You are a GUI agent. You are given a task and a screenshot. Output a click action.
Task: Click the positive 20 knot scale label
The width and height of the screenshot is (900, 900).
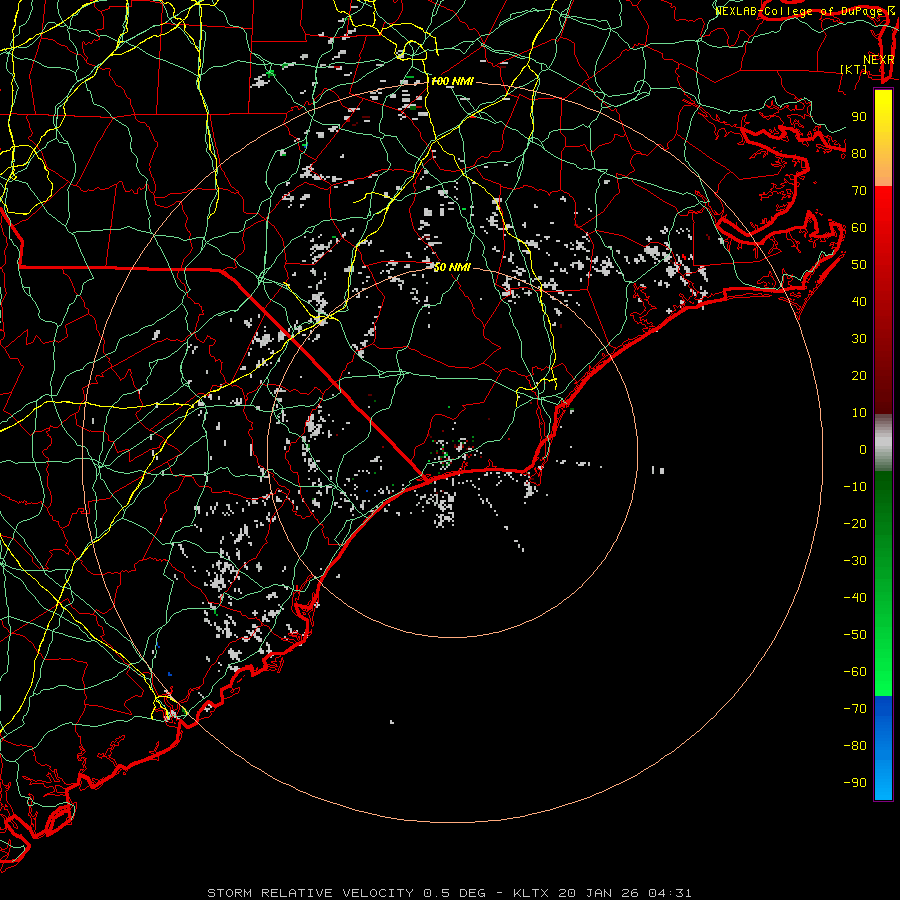(859, 375)
